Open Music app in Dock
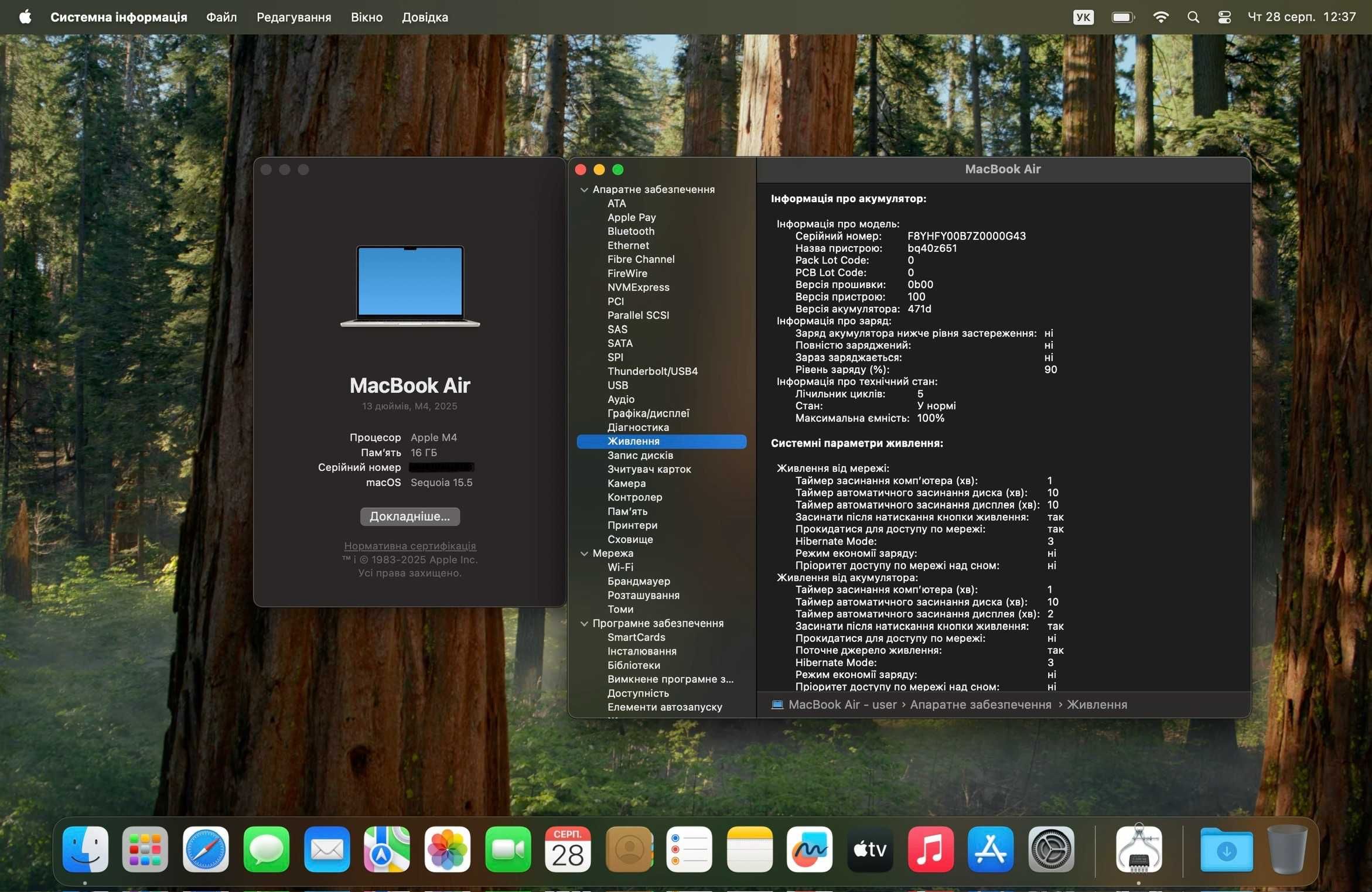Screen dimensions: 1372x892 (931, 849)
